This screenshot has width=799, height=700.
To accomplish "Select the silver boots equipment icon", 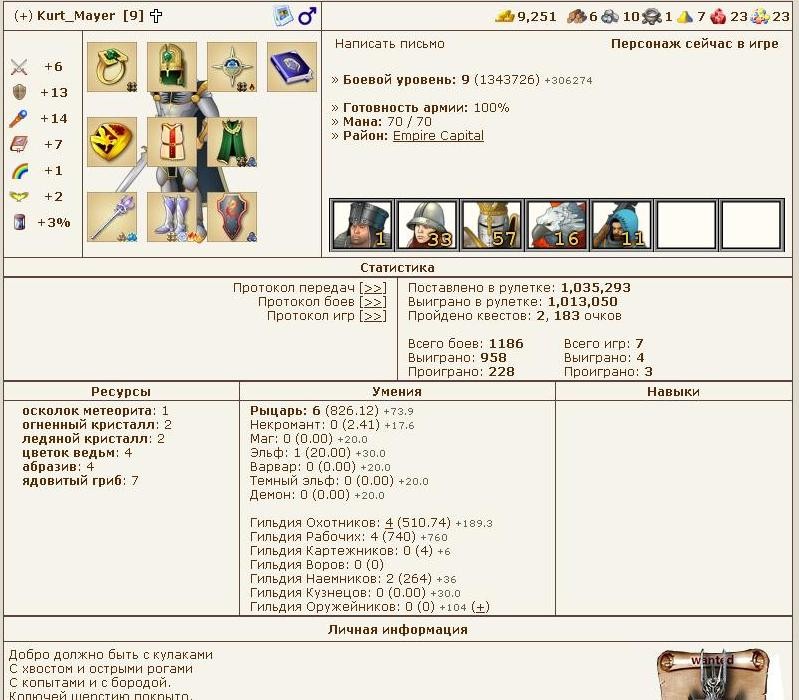I will (x=172, y=216).
